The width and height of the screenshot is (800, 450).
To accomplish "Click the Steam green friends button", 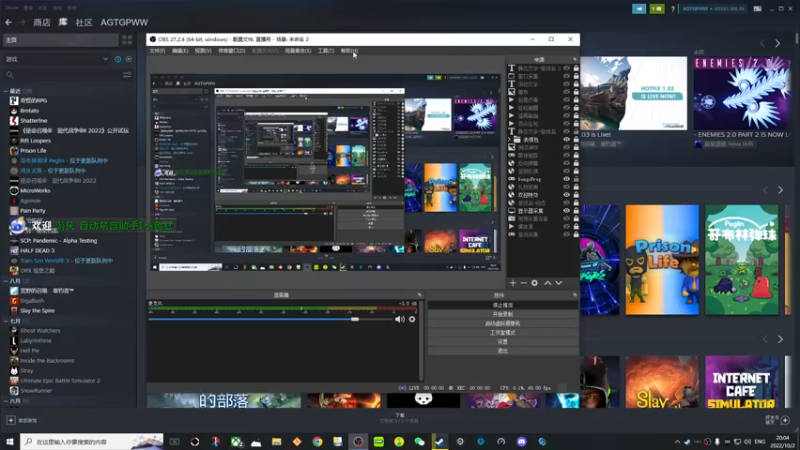I will [657, 9].
